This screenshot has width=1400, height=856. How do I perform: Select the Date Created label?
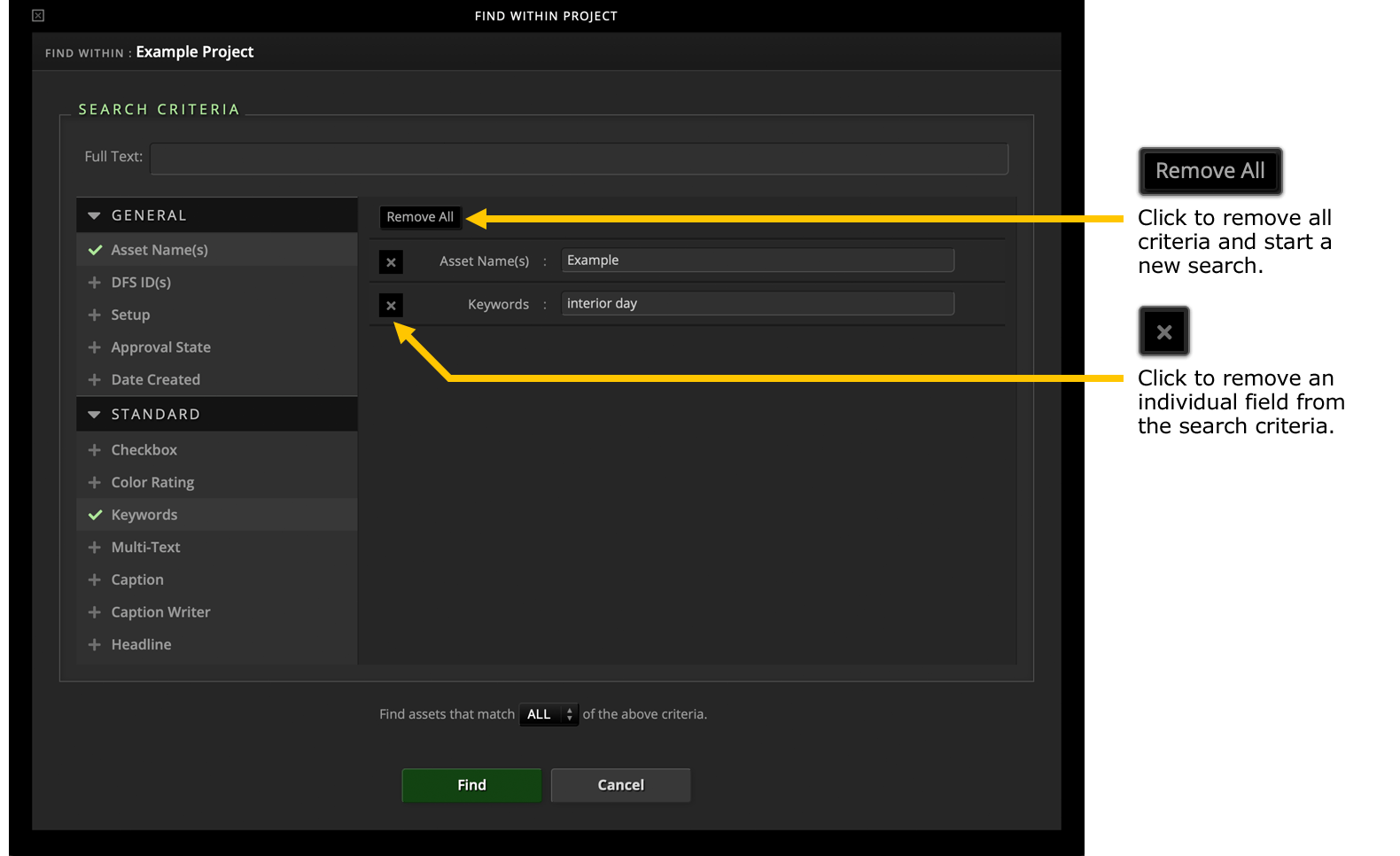pos(155,379)
